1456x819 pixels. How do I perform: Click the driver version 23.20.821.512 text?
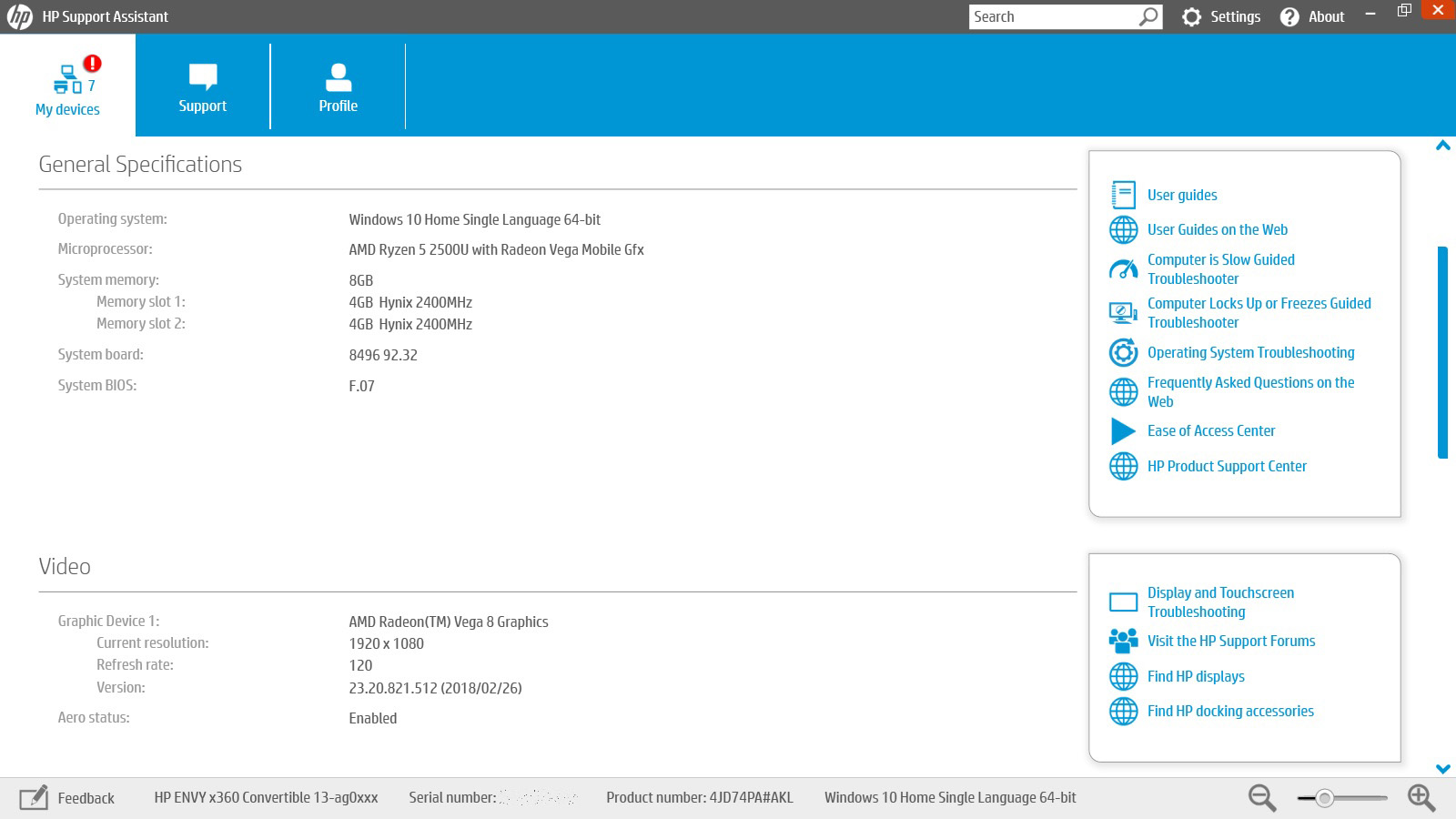[435, 688]
